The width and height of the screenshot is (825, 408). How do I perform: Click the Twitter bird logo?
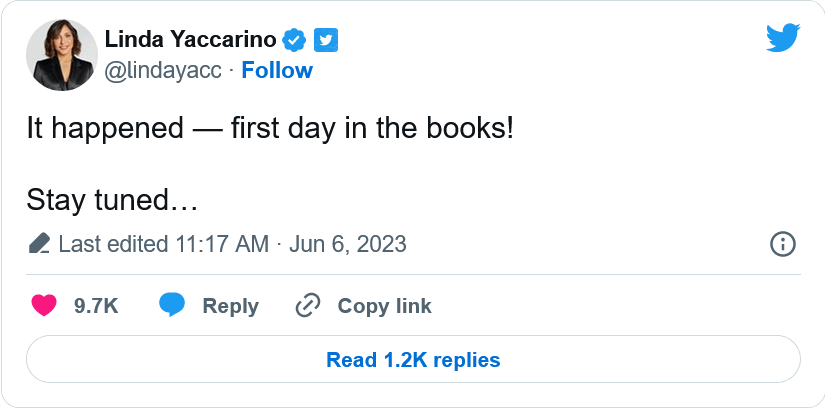pos(782,39)
